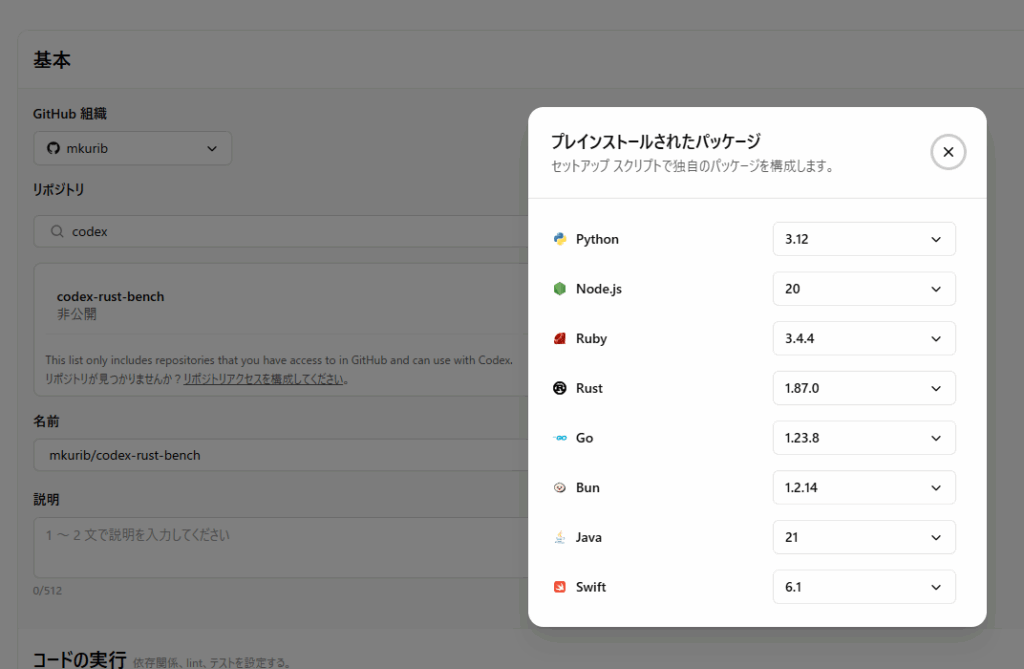
Task: Click the Swift logo icon
Action: (x=560, y=587)
